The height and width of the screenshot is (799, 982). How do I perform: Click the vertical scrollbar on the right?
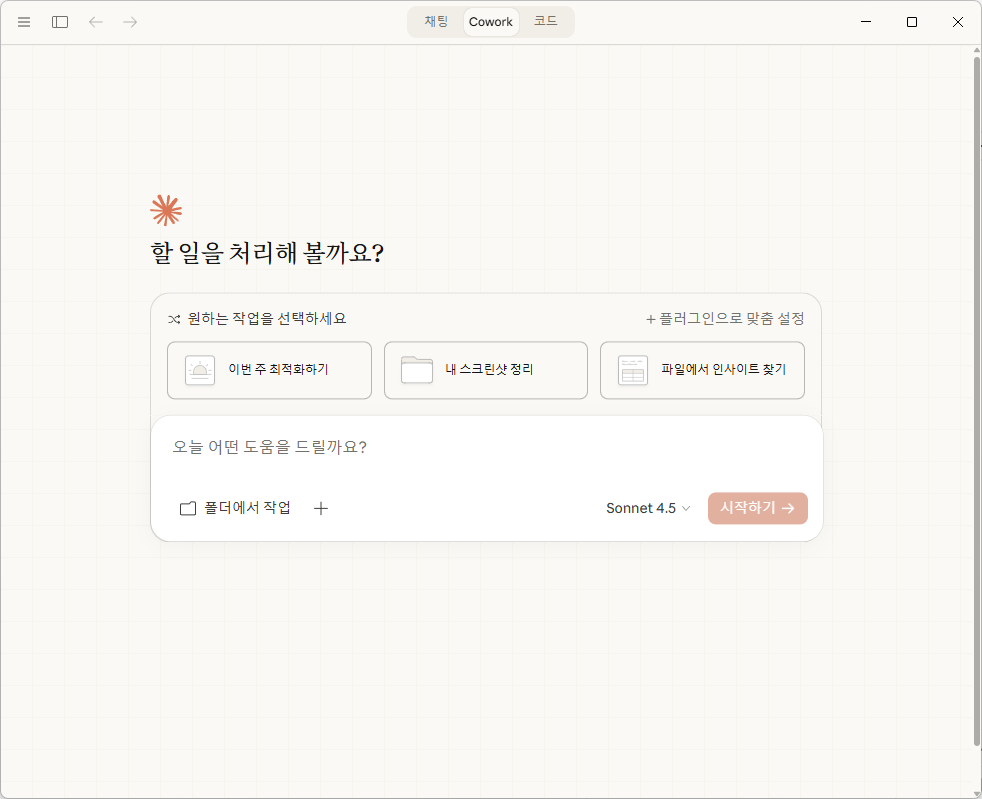point(977,400)
